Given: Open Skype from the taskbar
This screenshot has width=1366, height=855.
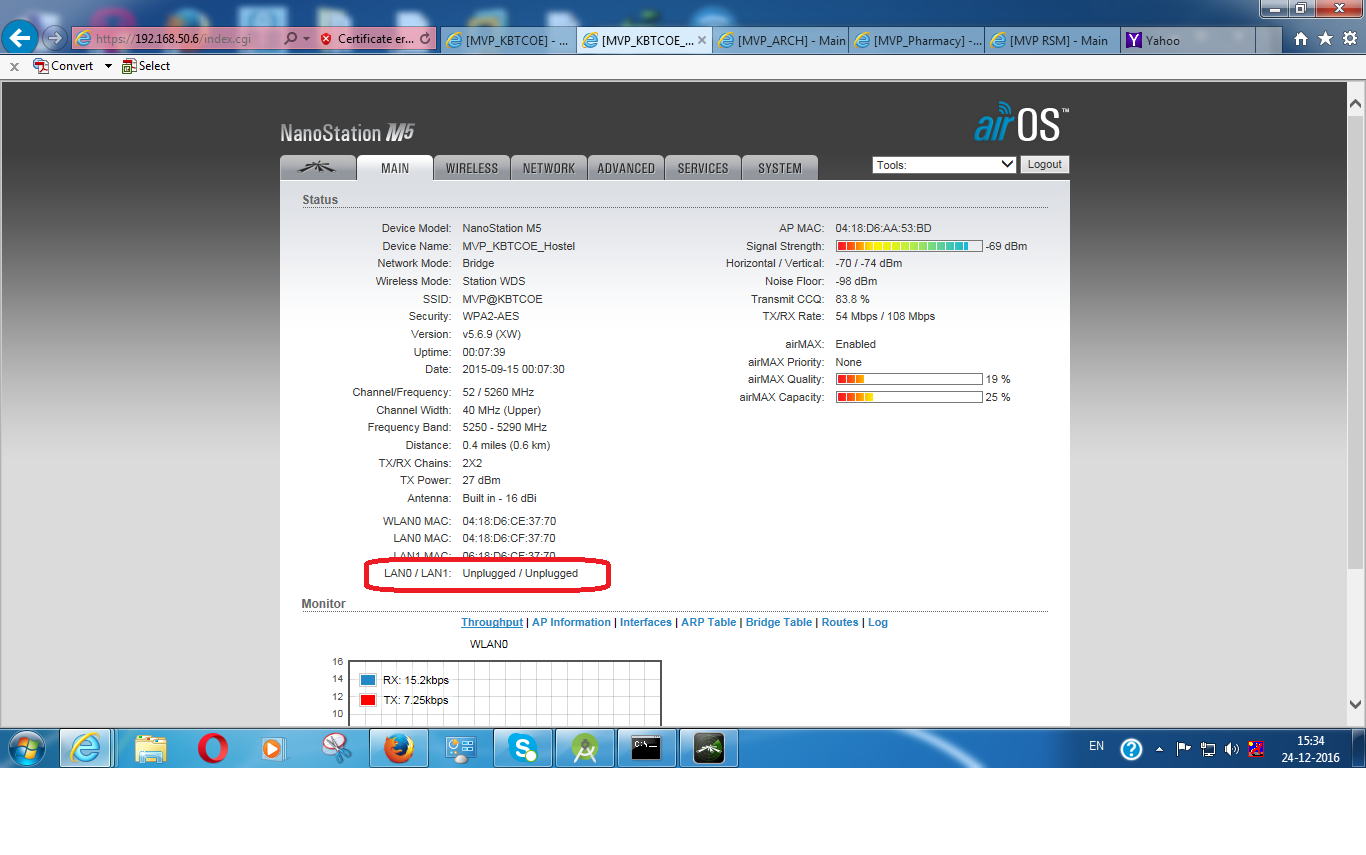Looking at the screenshot, I should (x=522, y=748).
